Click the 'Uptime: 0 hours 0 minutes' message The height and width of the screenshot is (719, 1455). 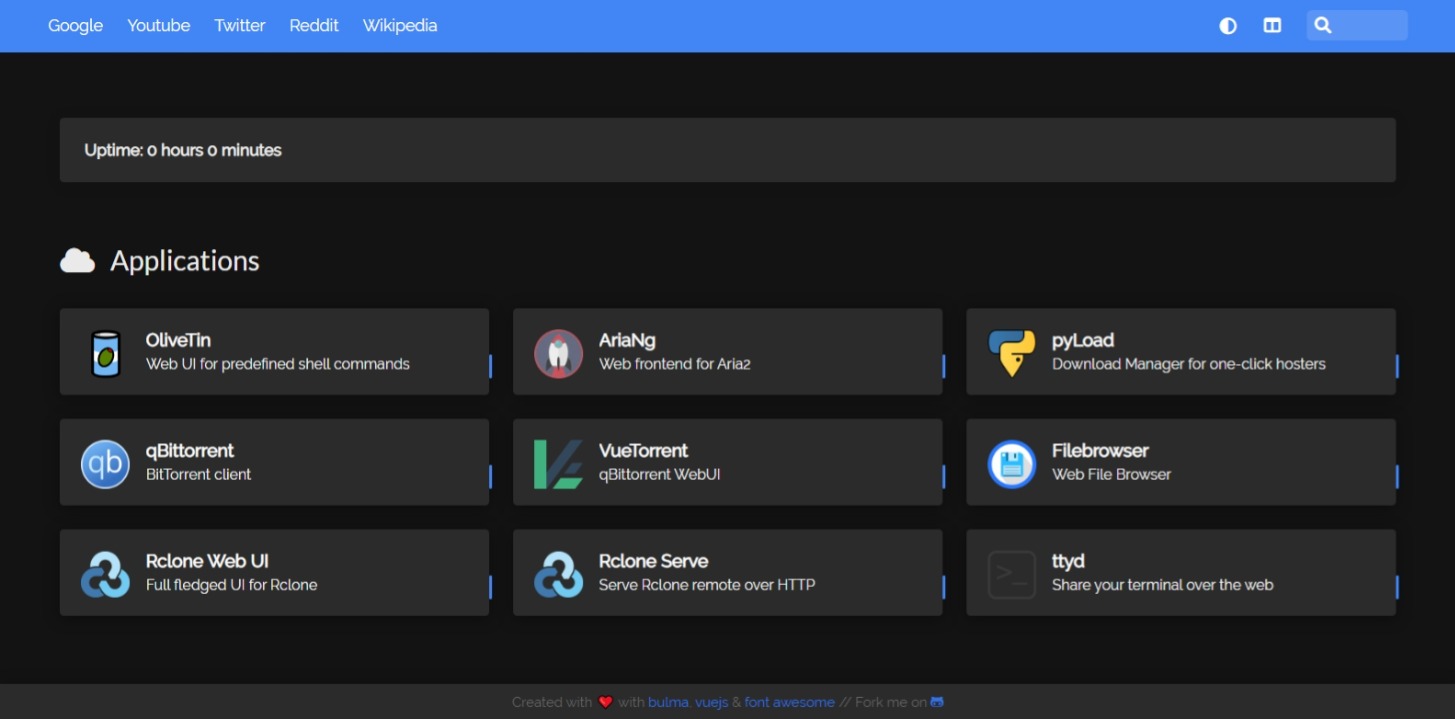[x=183, y=150]
